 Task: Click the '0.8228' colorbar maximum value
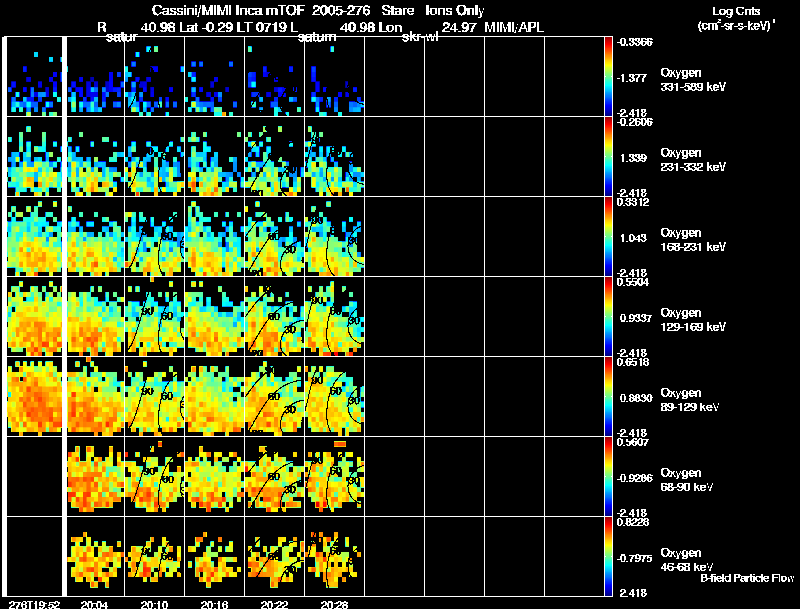[633, 522]
